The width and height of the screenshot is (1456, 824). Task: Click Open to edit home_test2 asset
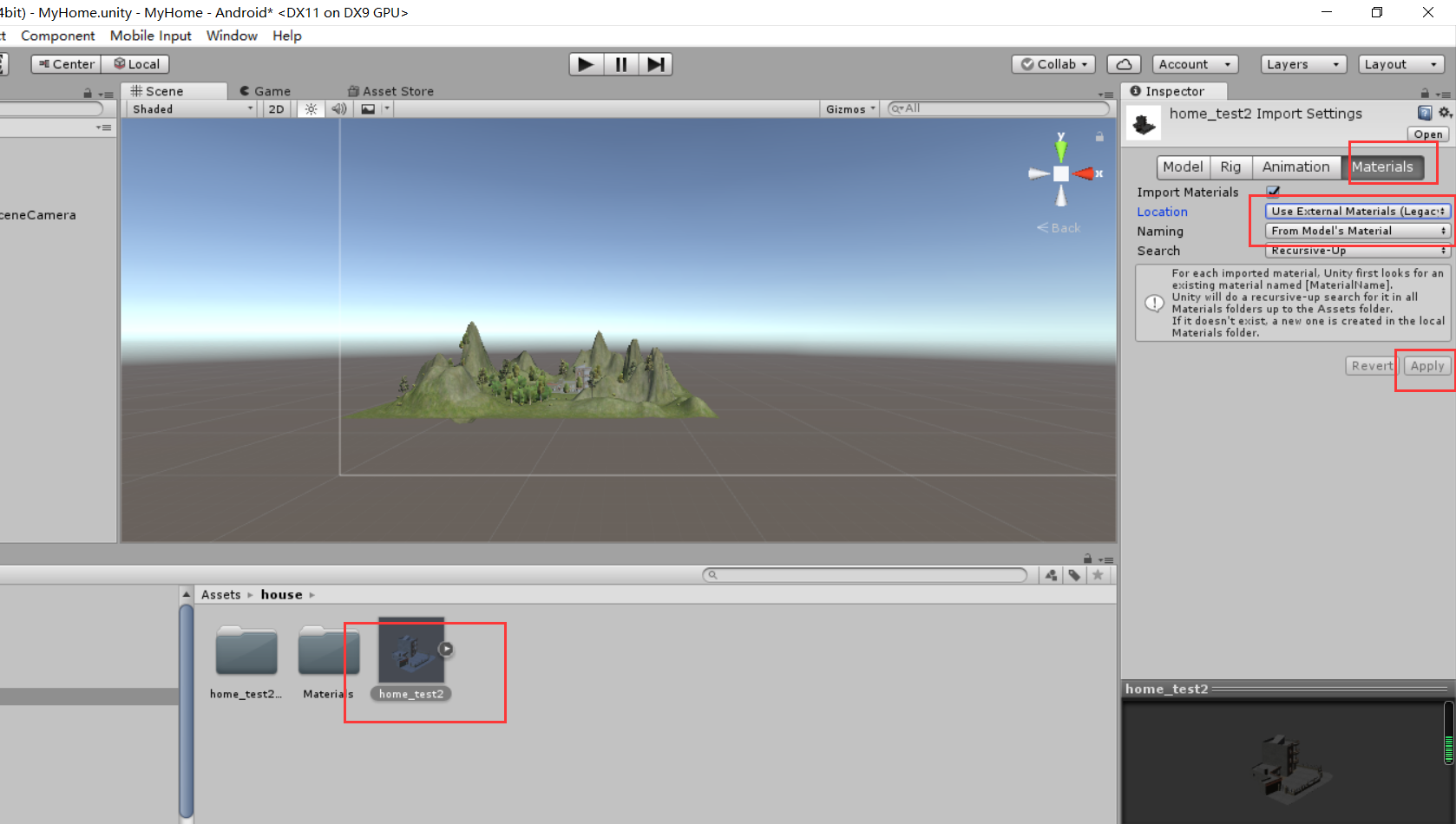(1427, 134)
